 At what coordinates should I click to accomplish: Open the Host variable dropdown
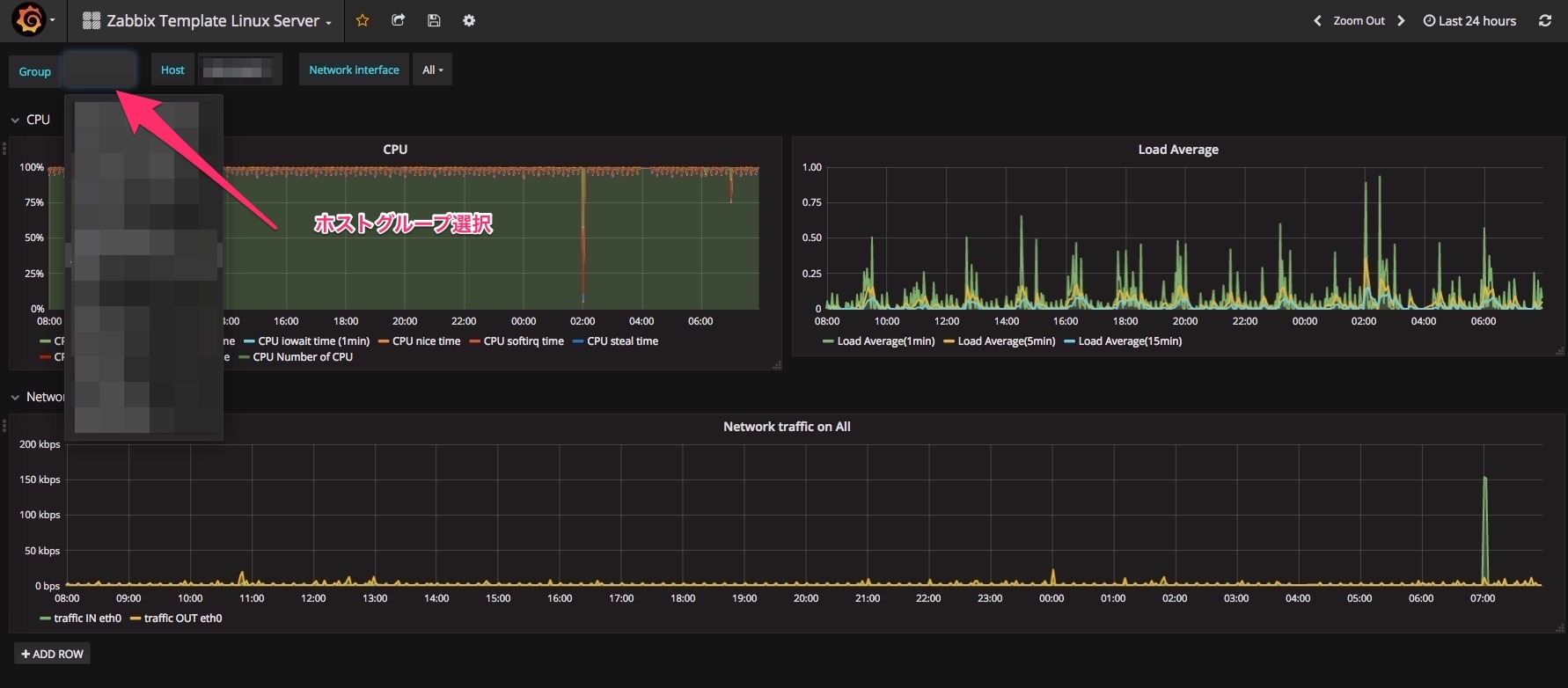click(x=239, y=70)
